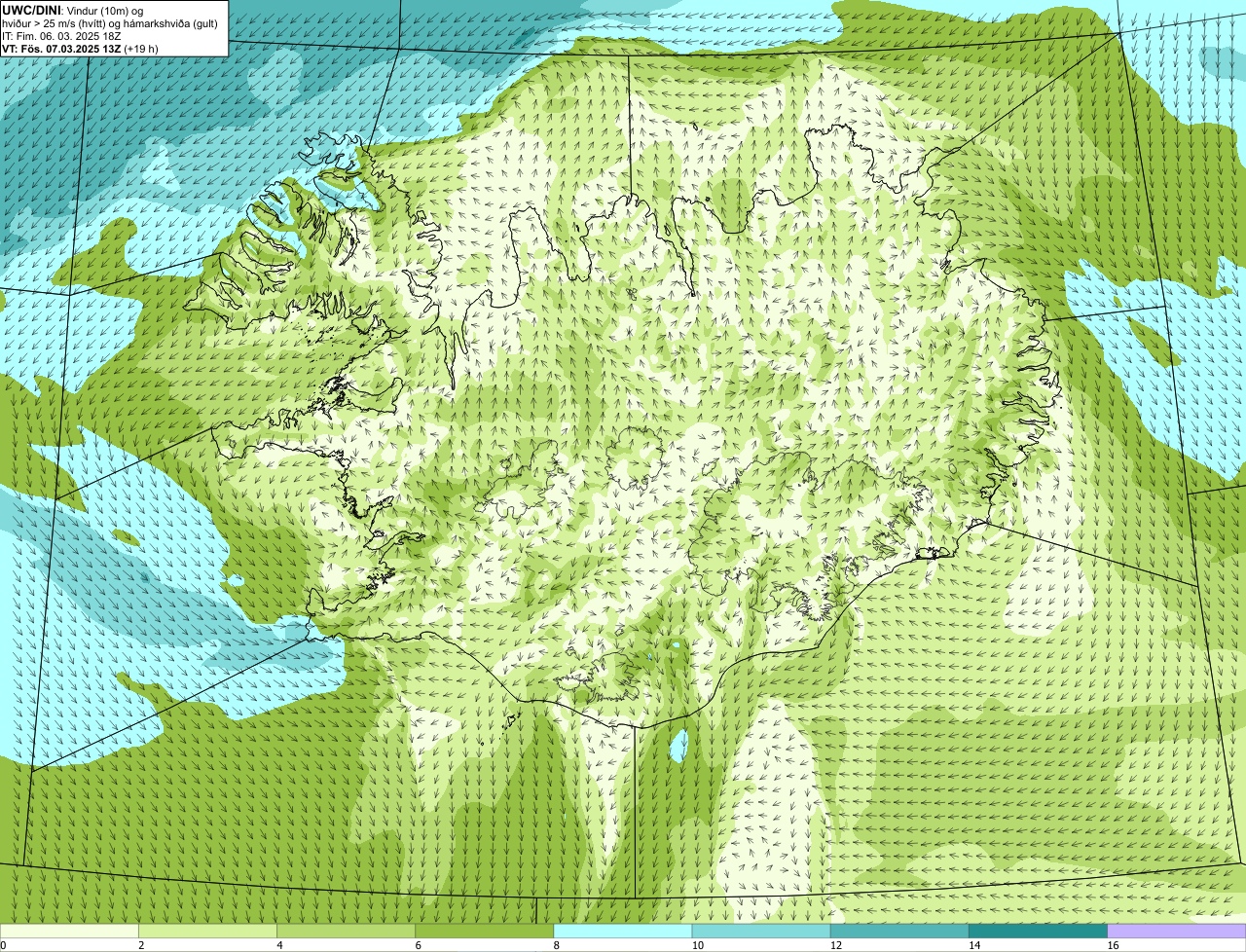Click the legend scale label "8"
This screenshot has width=1246, height=952.
click(x=557, y=945)
